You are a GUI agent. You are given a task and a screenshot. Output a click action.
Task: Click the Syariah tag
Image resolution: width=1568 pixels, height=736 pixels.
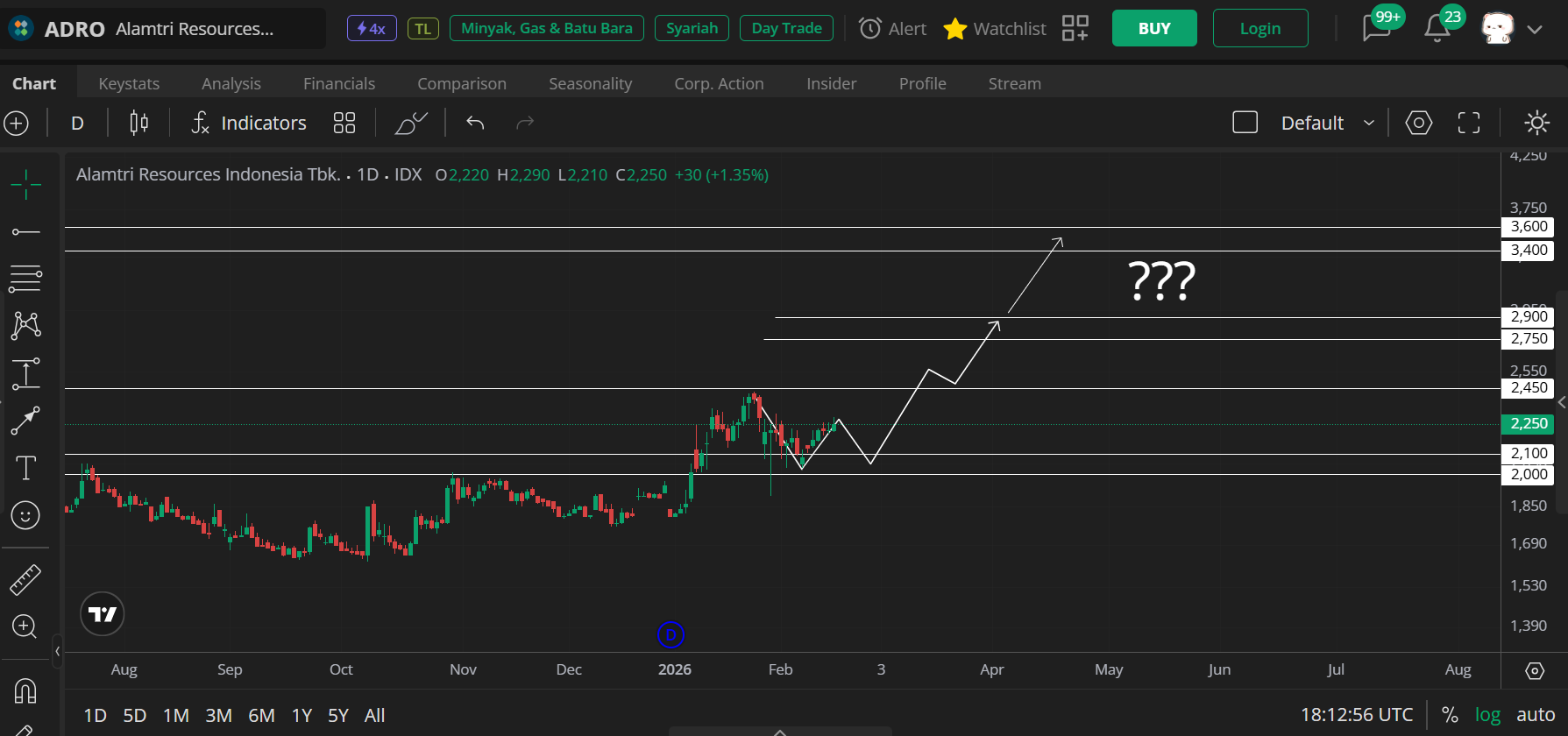692,29
